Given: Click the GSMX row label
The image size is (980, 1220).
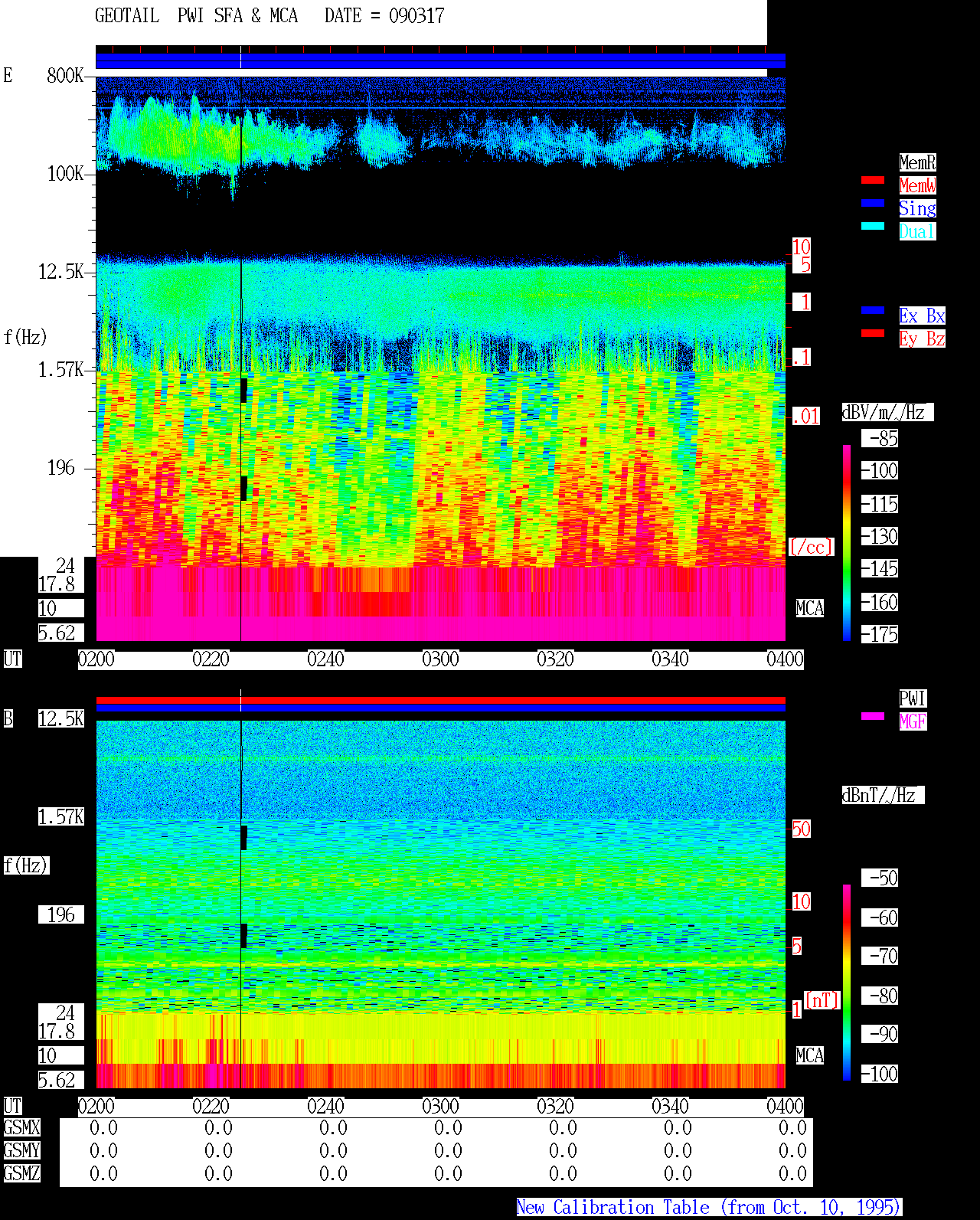Looking at the screenshot, I should 21,1127.
